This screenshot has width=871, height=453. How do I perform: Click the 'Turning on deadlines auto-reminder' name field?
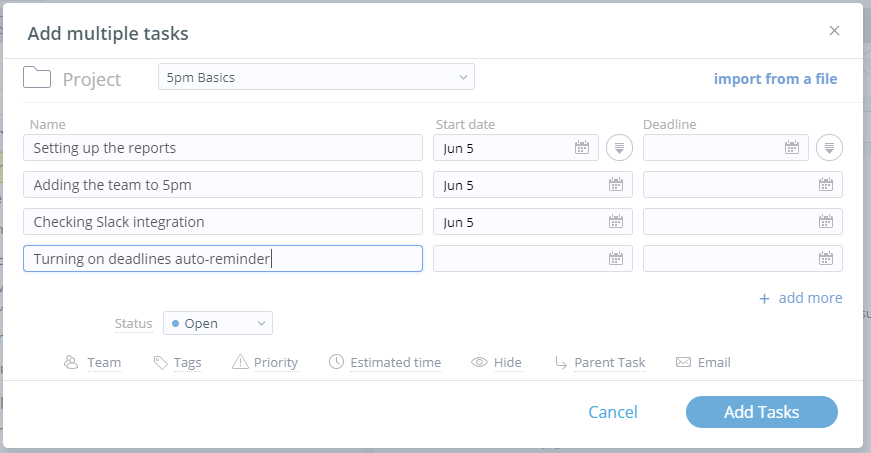coord(223,259)
